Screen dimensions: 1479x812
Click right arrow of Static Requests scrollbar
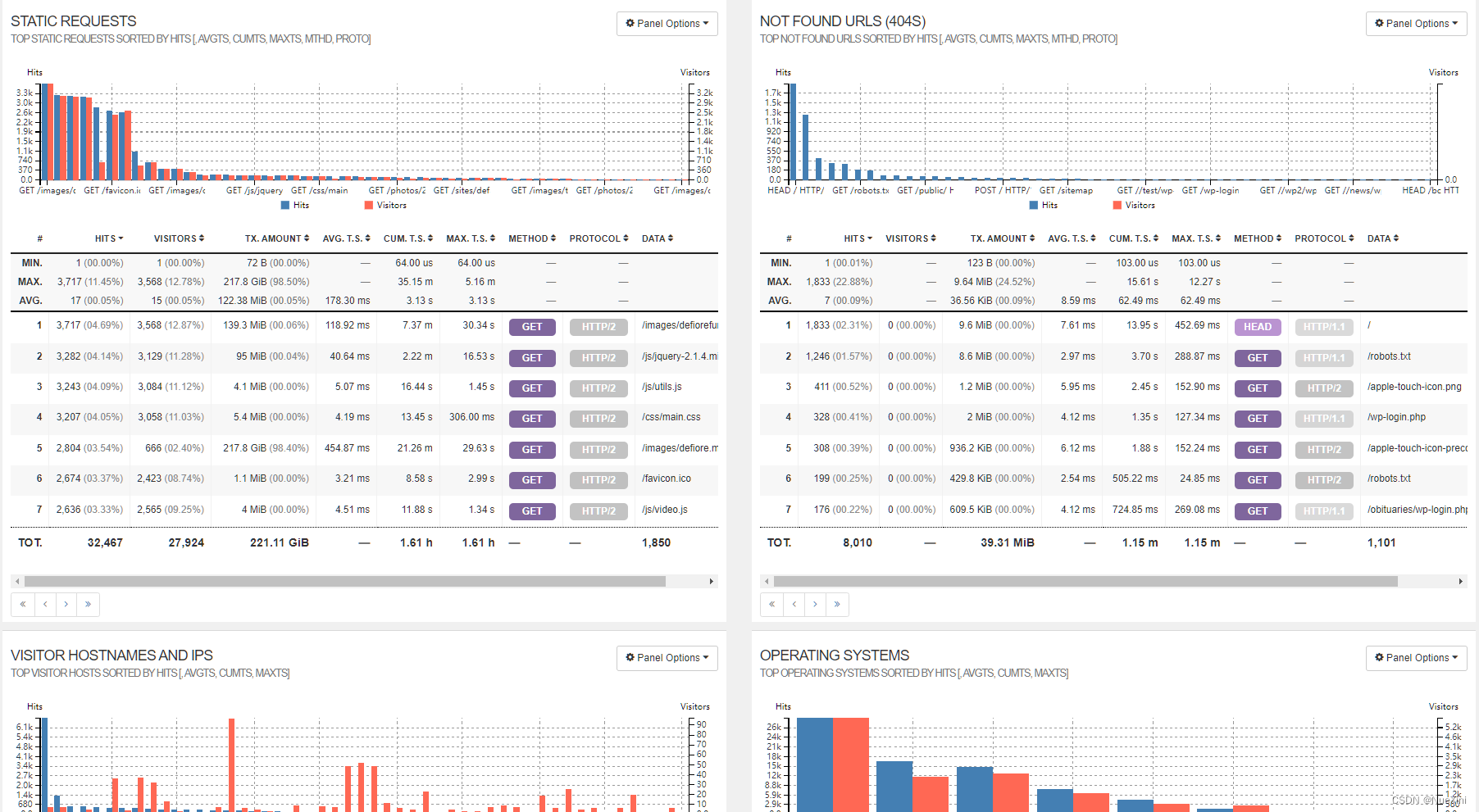click(712, 582)
